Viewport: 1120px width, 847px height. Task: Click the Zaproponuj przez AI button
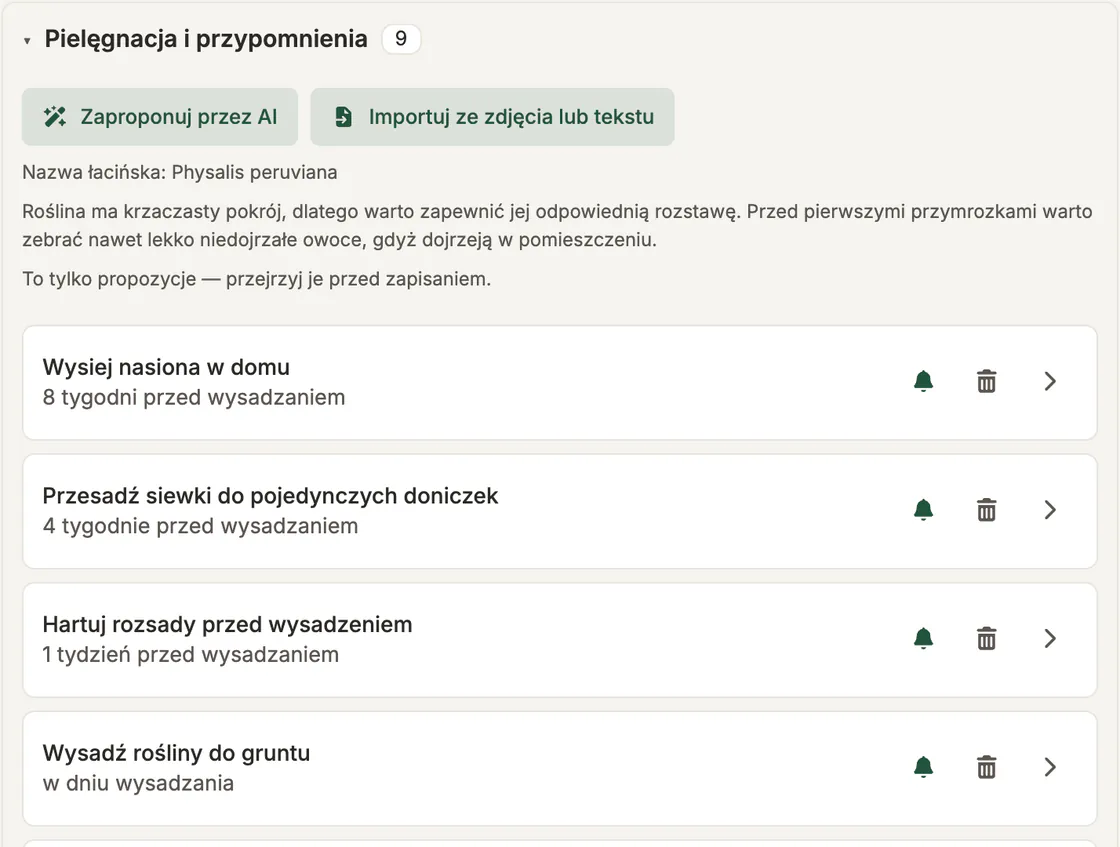[x=160, y=116]
